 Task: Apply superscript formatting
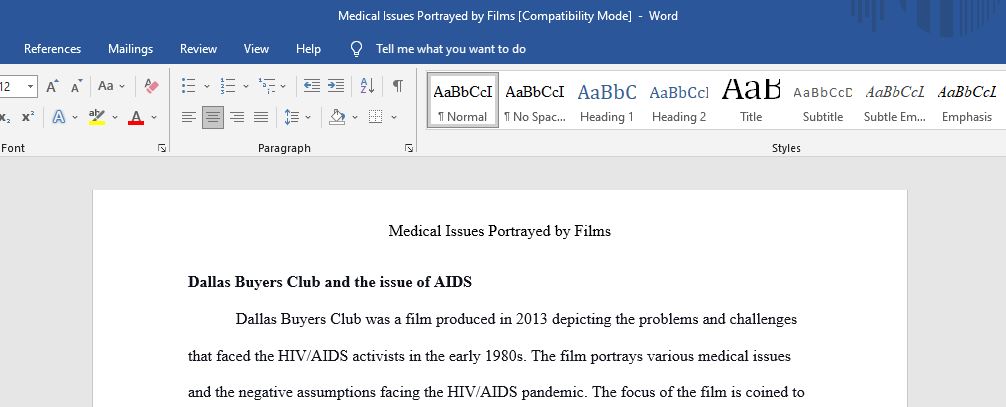(x=28, y=117)
